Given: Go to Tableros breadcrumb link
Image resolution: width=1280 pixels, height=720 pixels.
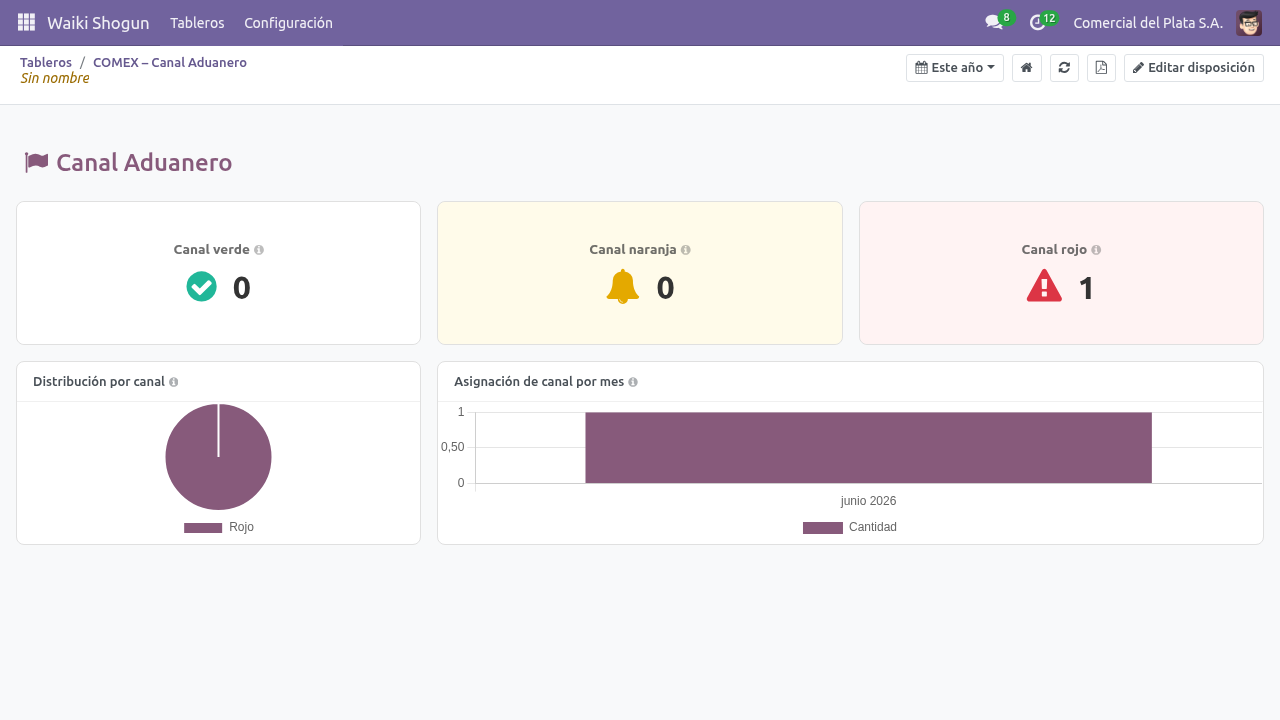Looking at the screenshot, I should [x=46, y=62].
